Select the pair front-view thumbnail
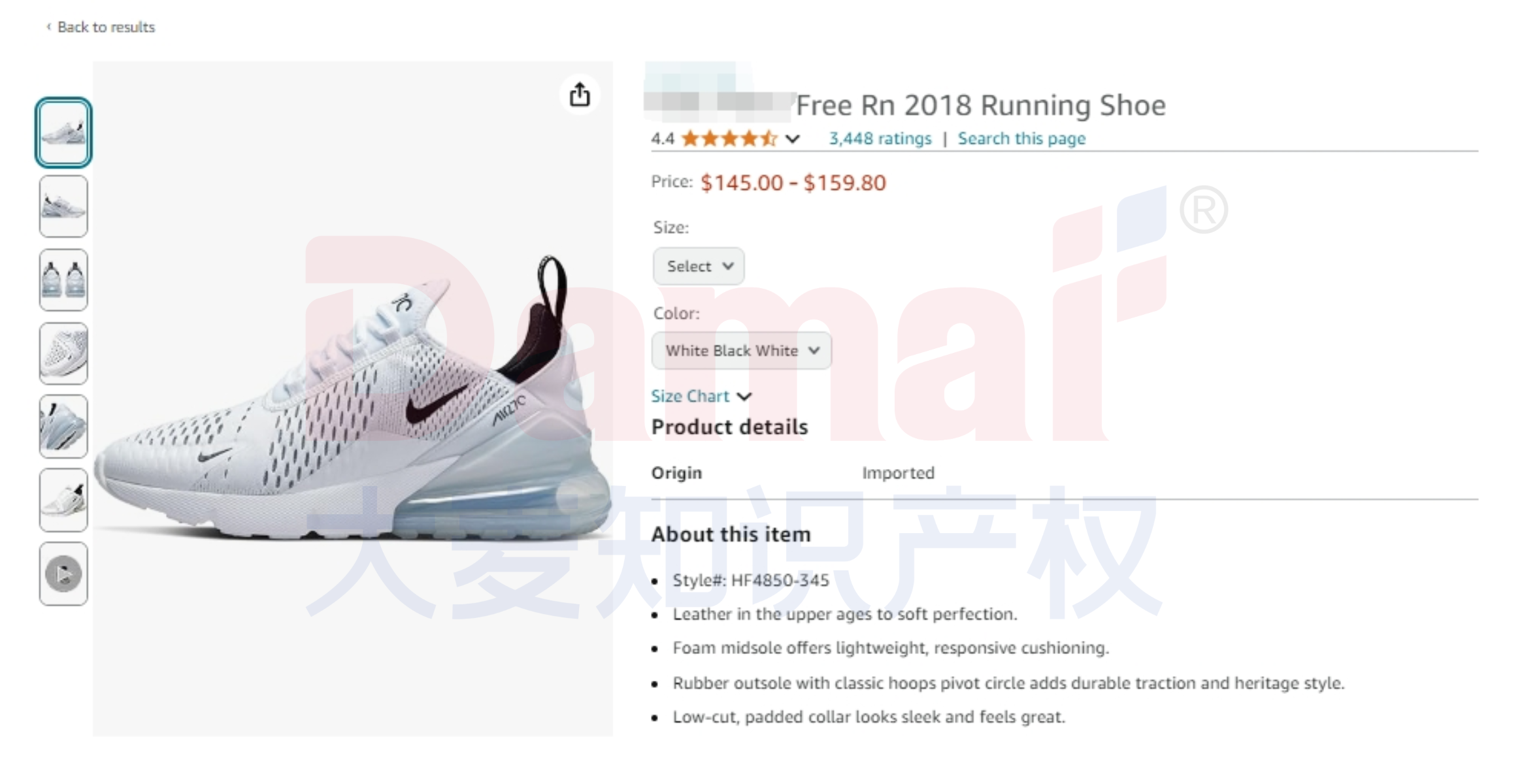1524x784 pixels. (x=63, y=280)
